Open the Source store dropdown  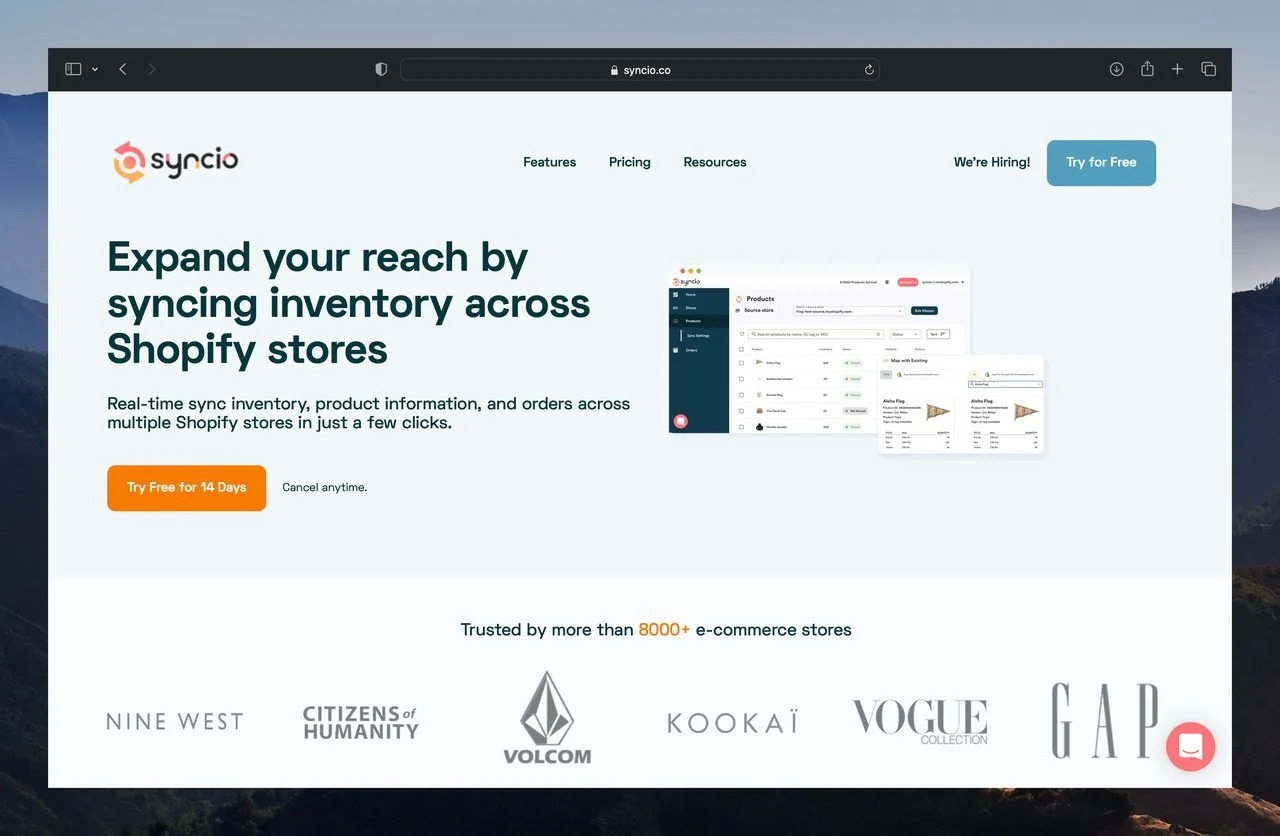(x=850, y=311)
